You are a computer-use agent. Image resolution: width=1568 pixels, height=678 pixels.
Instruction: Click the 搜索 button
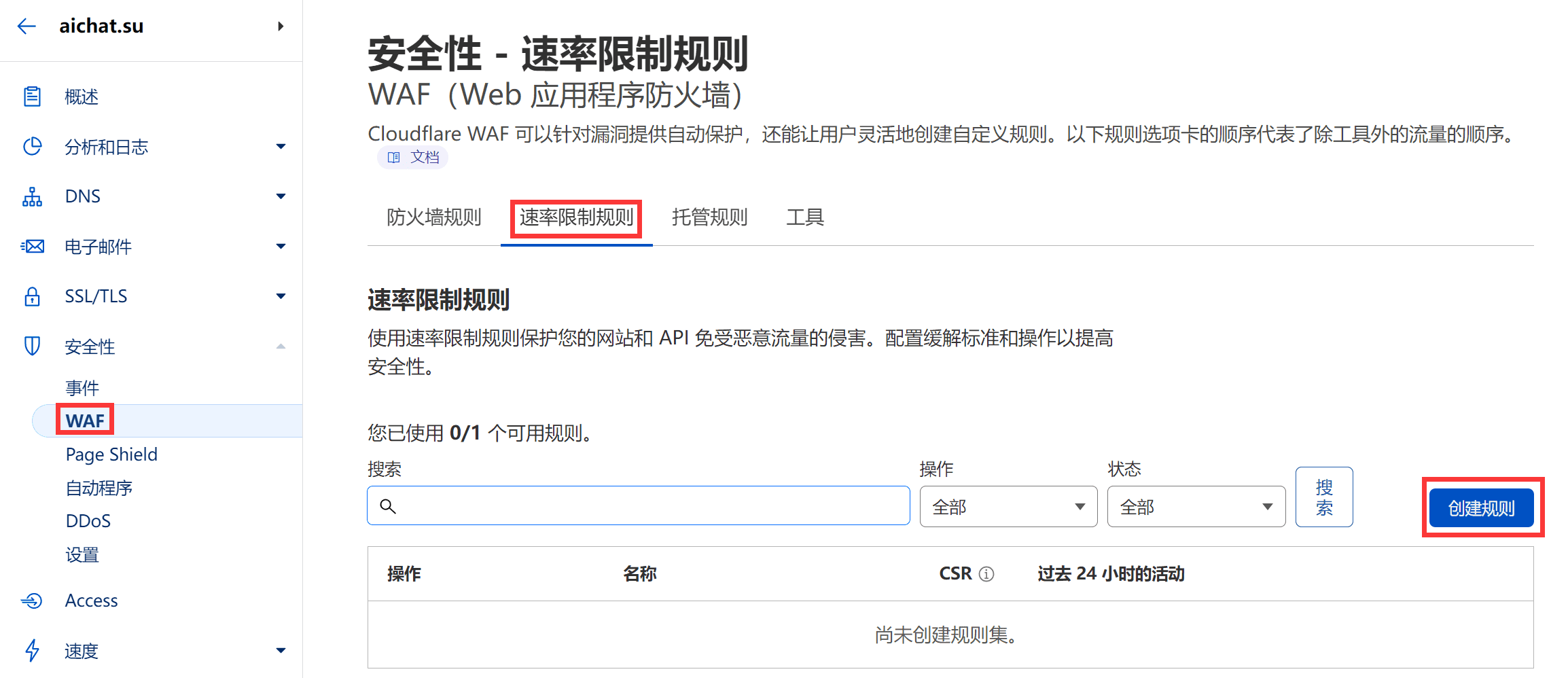(x=1324, y=497)
